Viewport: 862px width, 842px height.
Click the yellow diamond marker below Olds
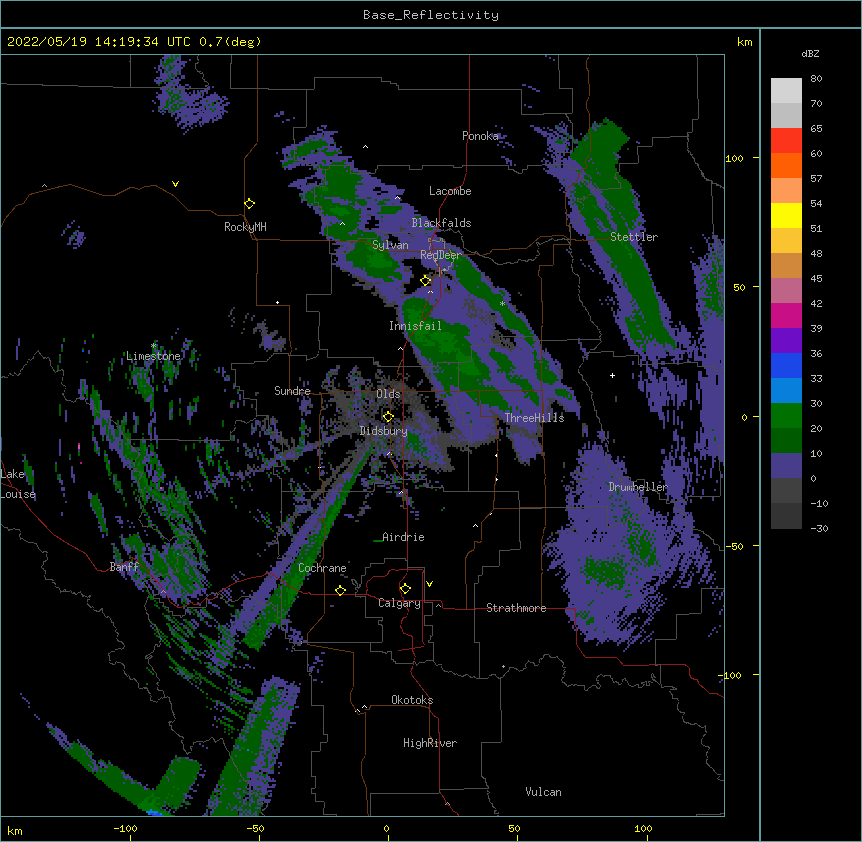click(388, 417)
